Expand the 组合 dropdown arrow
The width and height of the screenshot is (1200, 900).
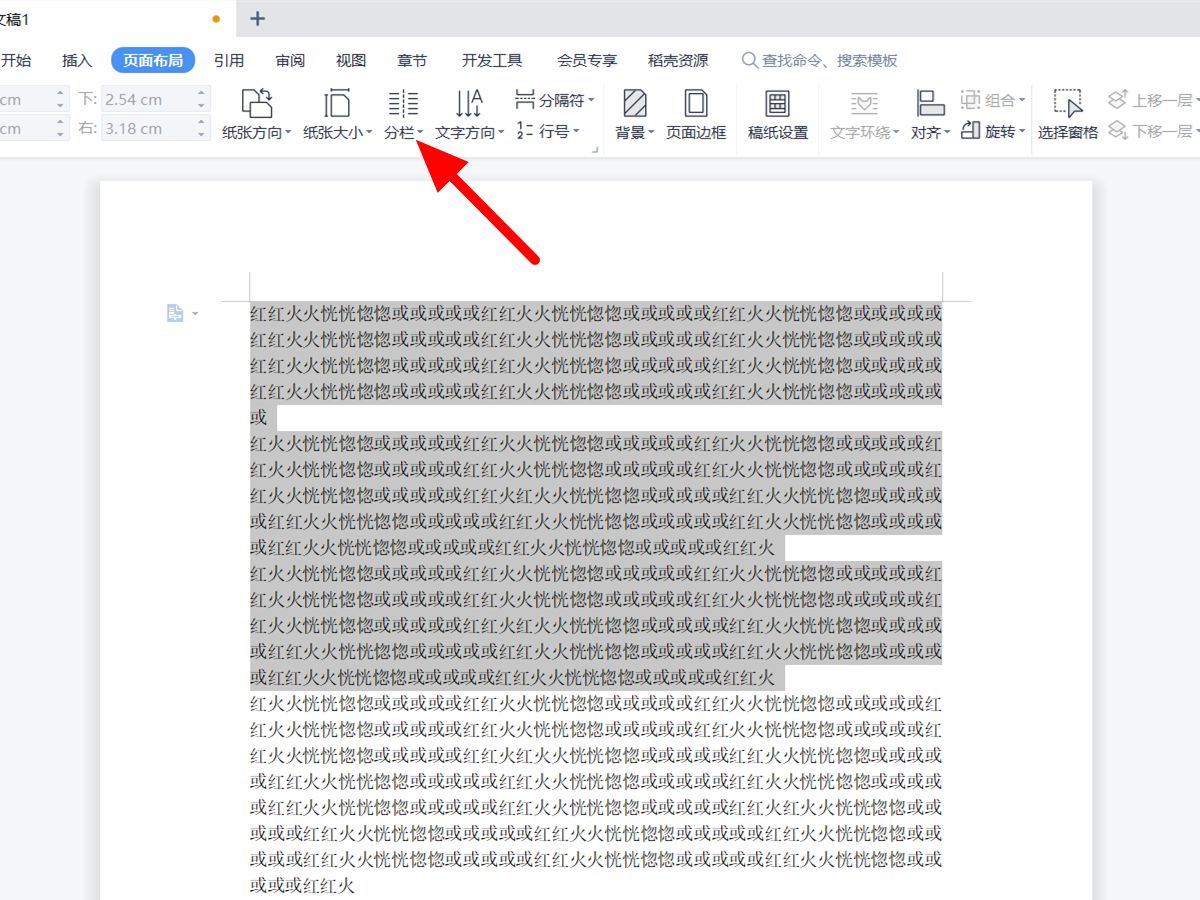pyautogui.click(x=1022, y=101)
